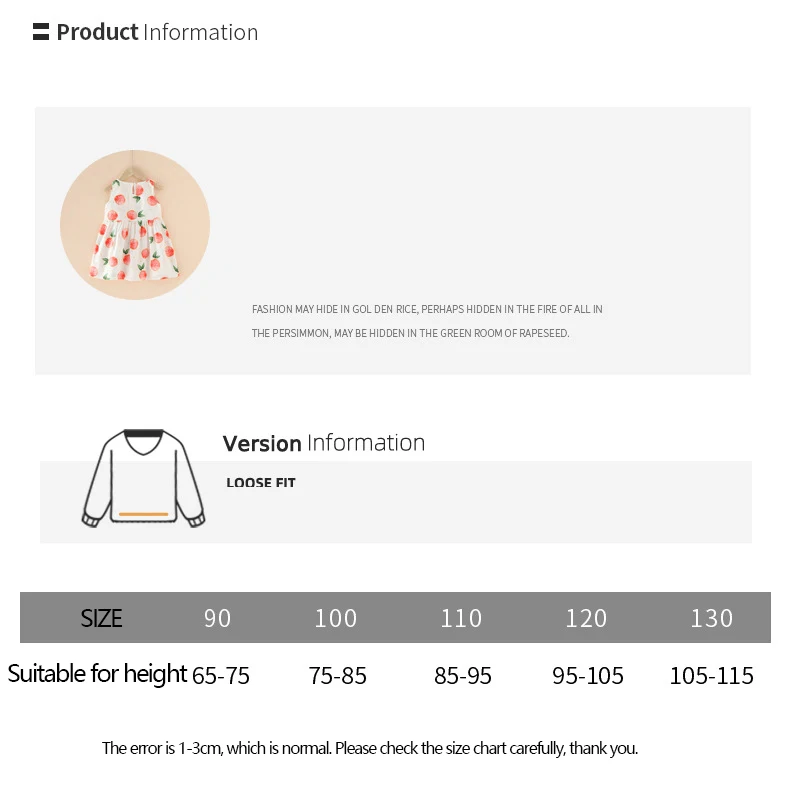790x798 pixels.
Task: Select the LOOSE FIT label
Action: [x=261, y=483]
